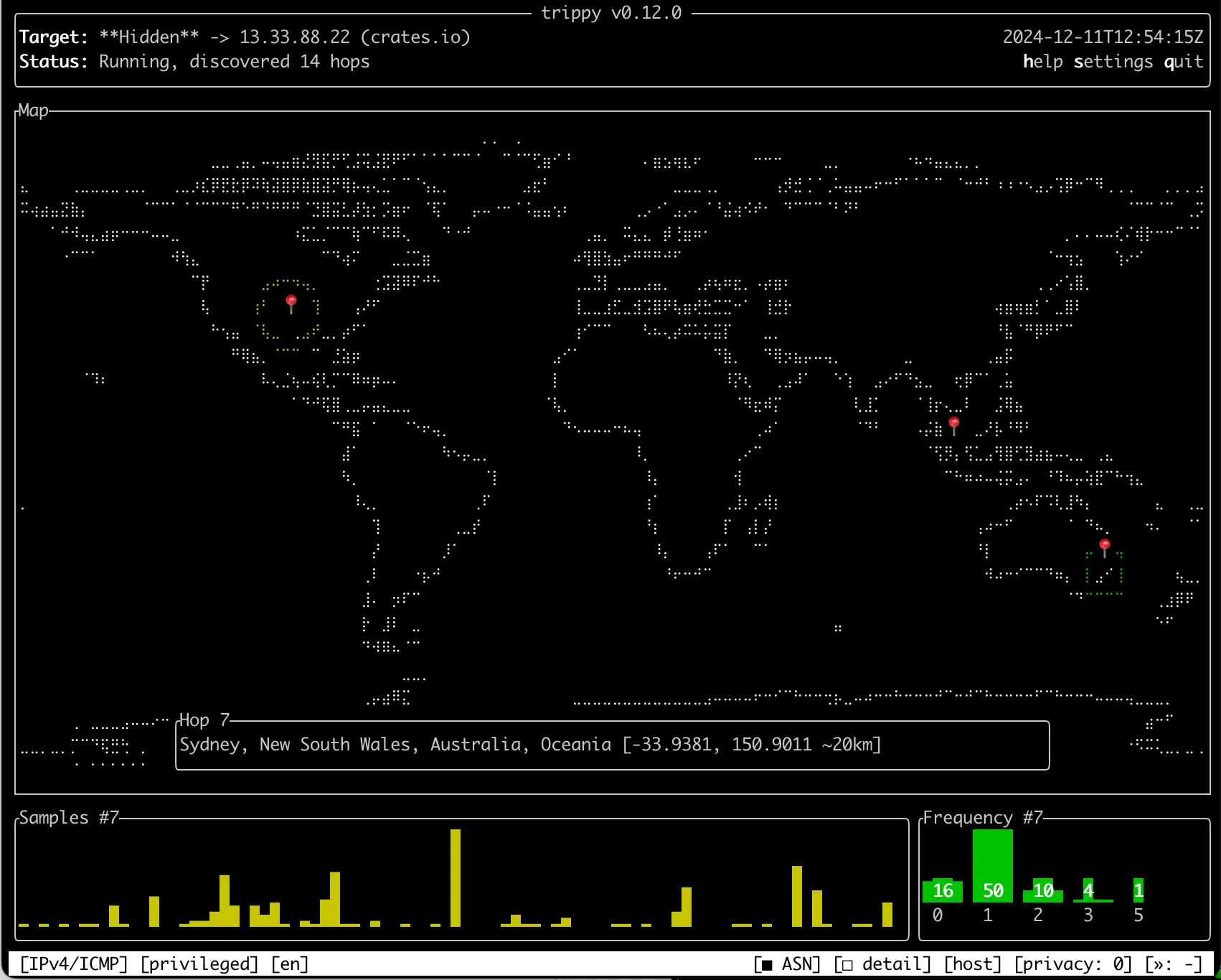Click the IPv4/ICMP protocol indicator
Screen dimensions: 1221x980
tap(74, 963)
